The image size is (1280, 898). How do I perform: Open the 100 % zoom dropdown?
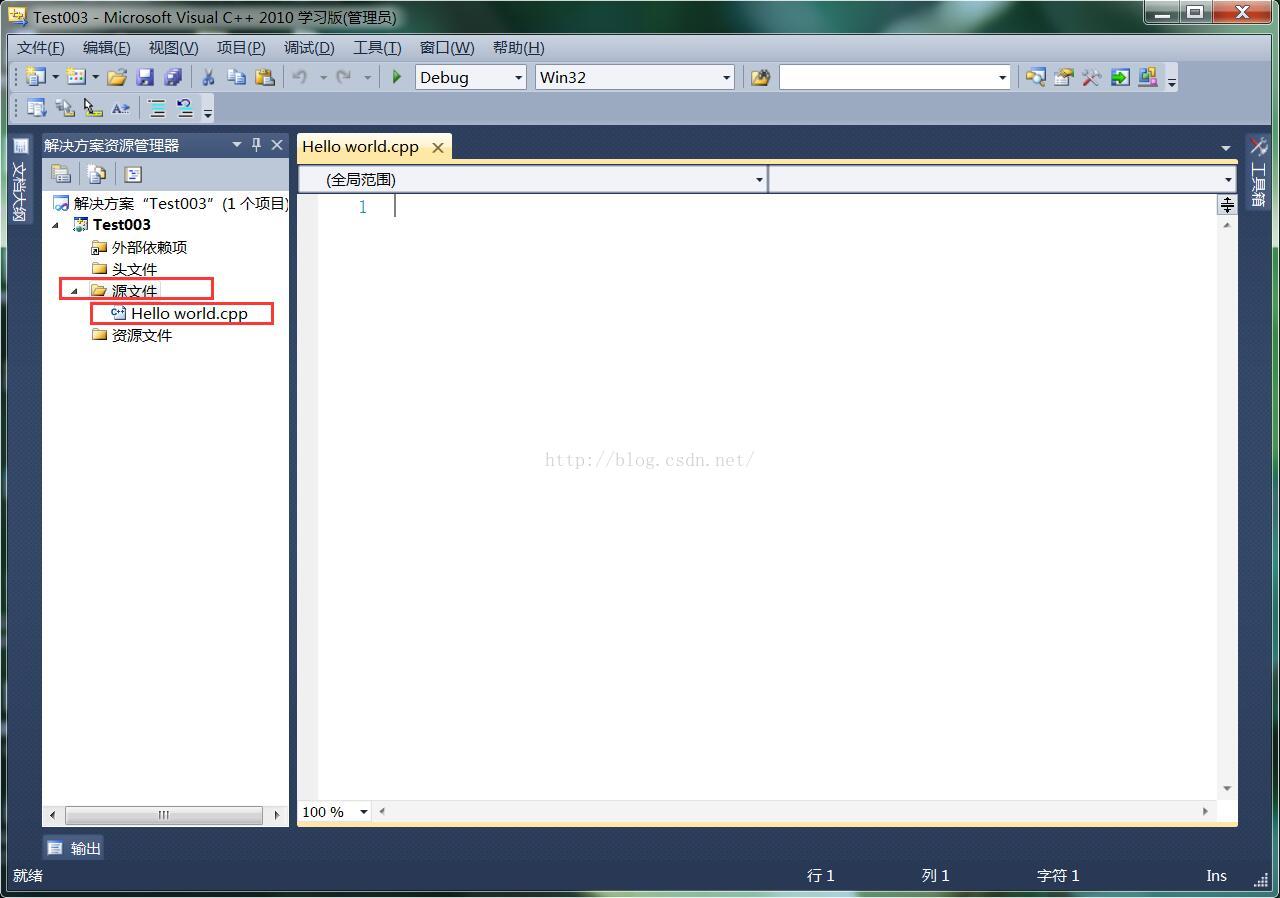click(x=364, y=812)
